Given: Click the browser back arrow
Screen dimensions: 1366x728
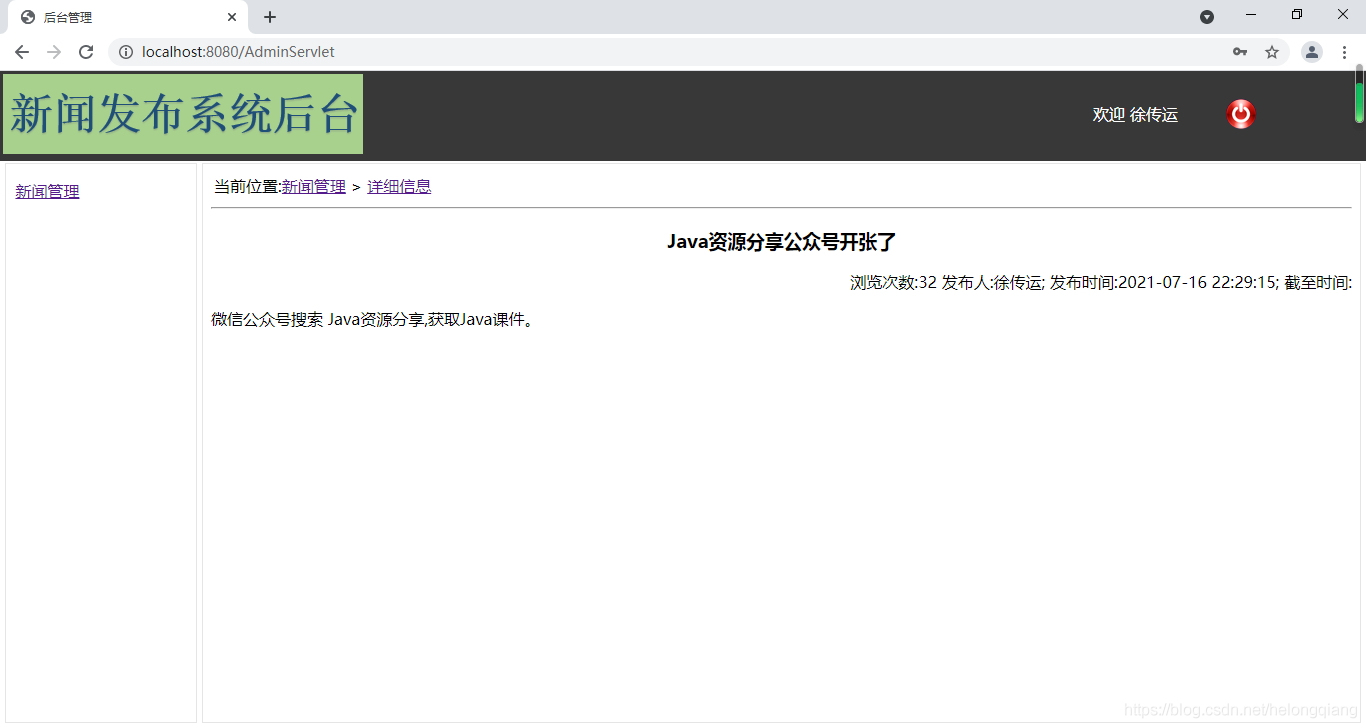Looking at the screenshot, I should (21, 51).
